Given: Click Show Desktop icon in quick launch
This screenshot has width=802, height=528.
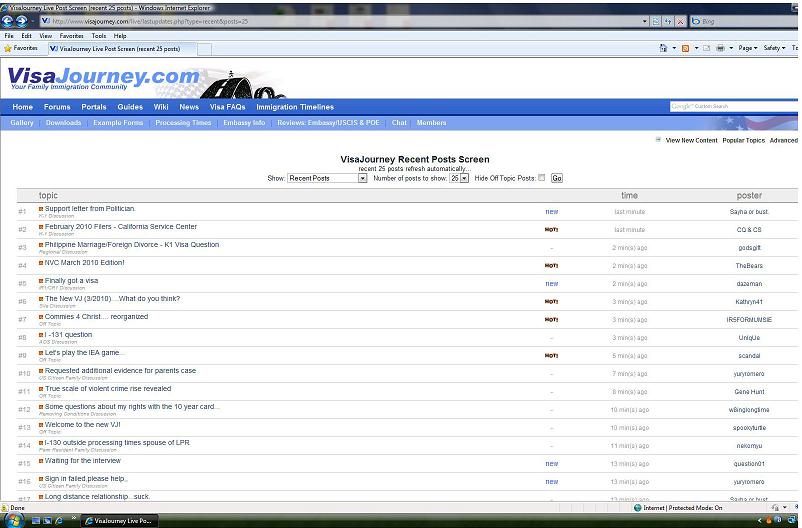Looking at the screenshot, I should 36,520.
